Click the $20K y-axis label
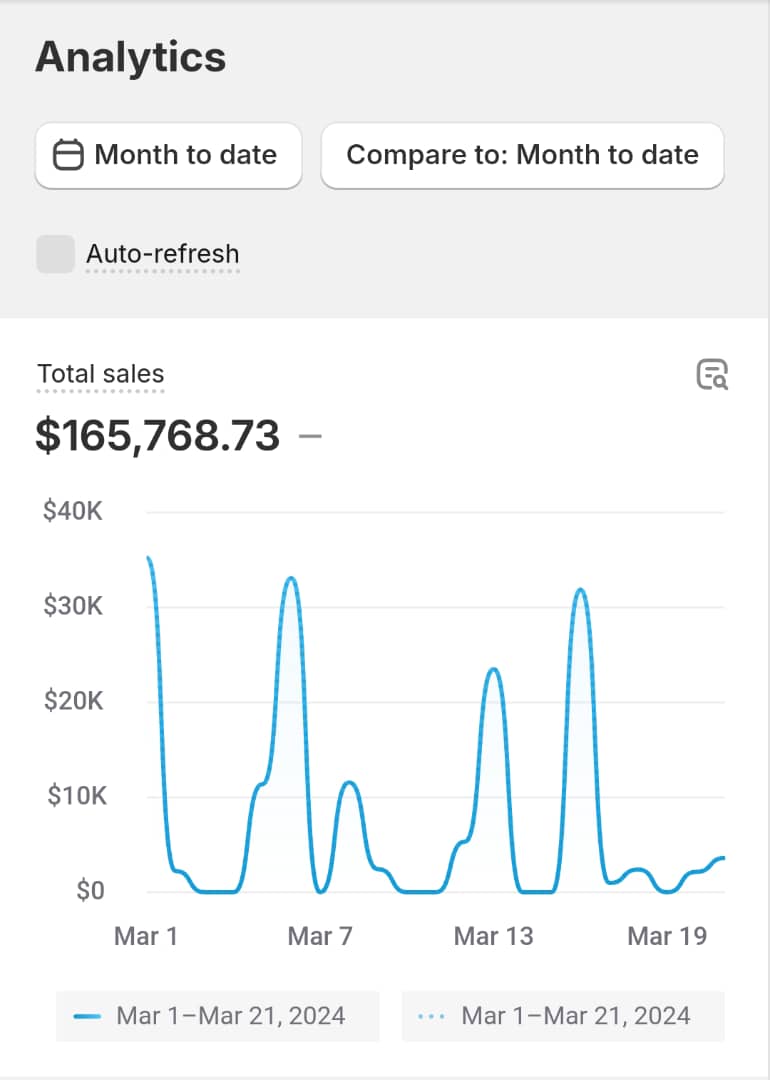This screenshot has height=1080, width=770. tap(73, 701)
